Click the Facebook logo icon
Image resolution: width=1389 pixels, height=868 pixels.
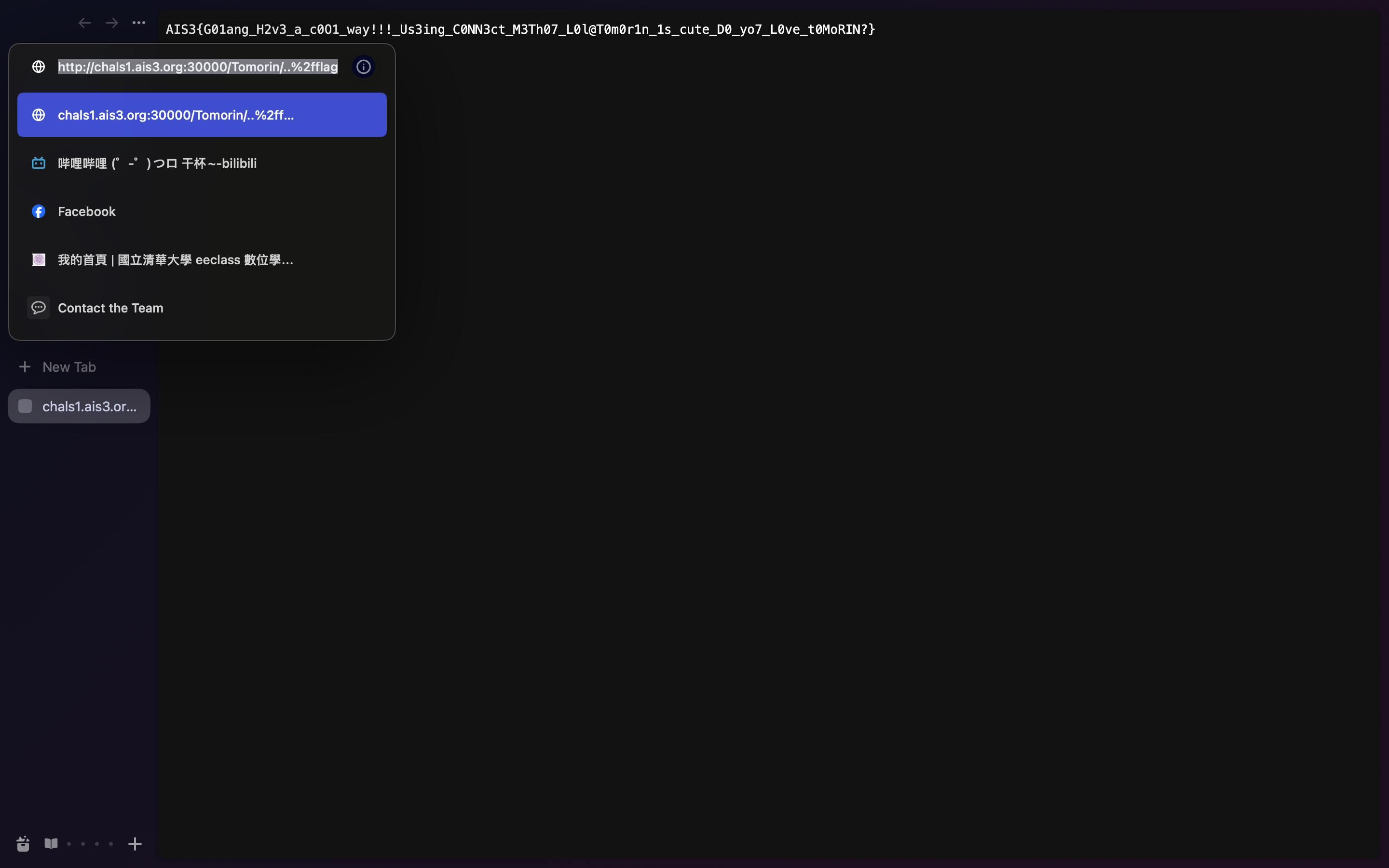tap(39, 211)
